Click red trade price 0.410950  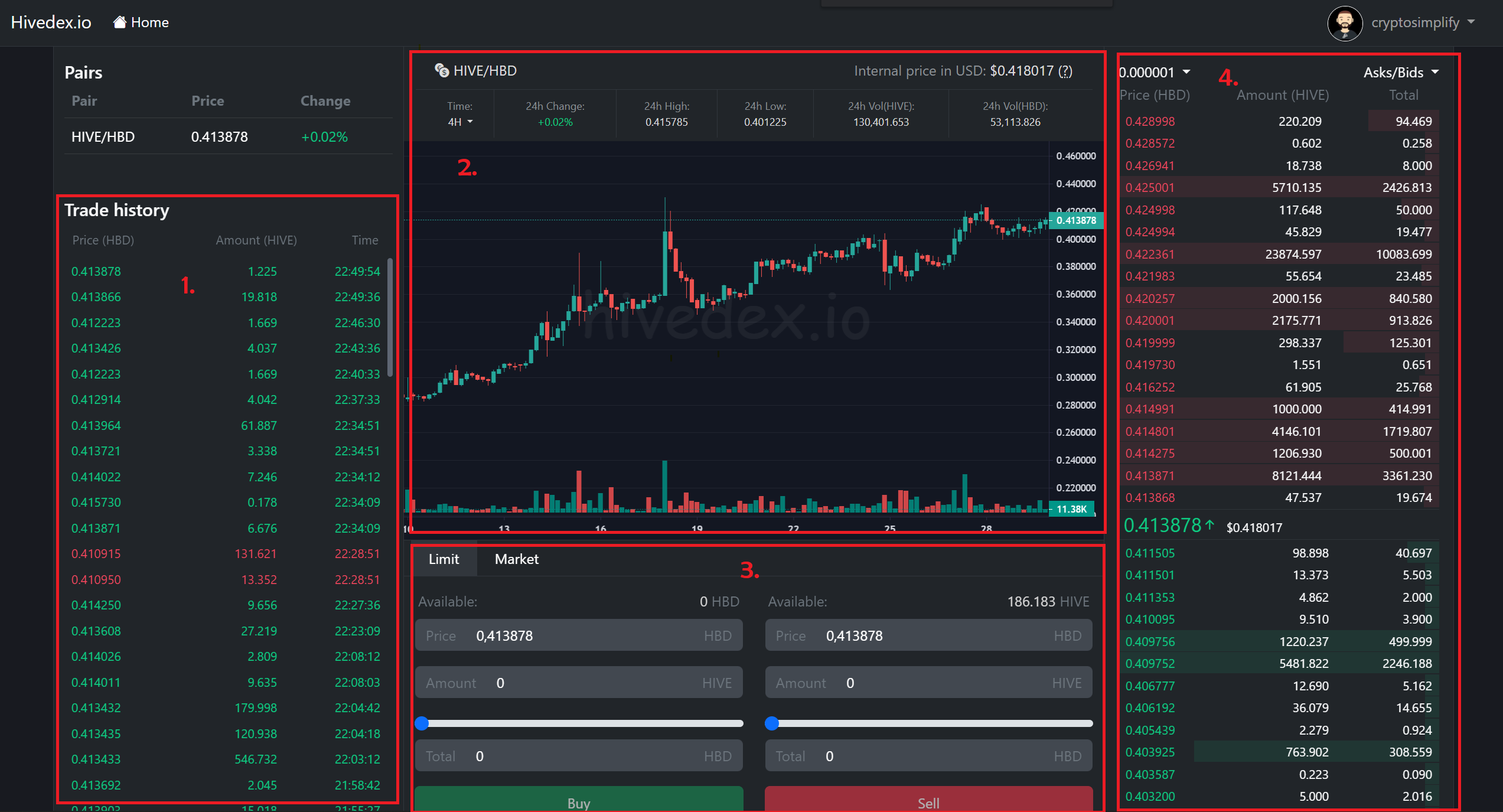[96, 580]
